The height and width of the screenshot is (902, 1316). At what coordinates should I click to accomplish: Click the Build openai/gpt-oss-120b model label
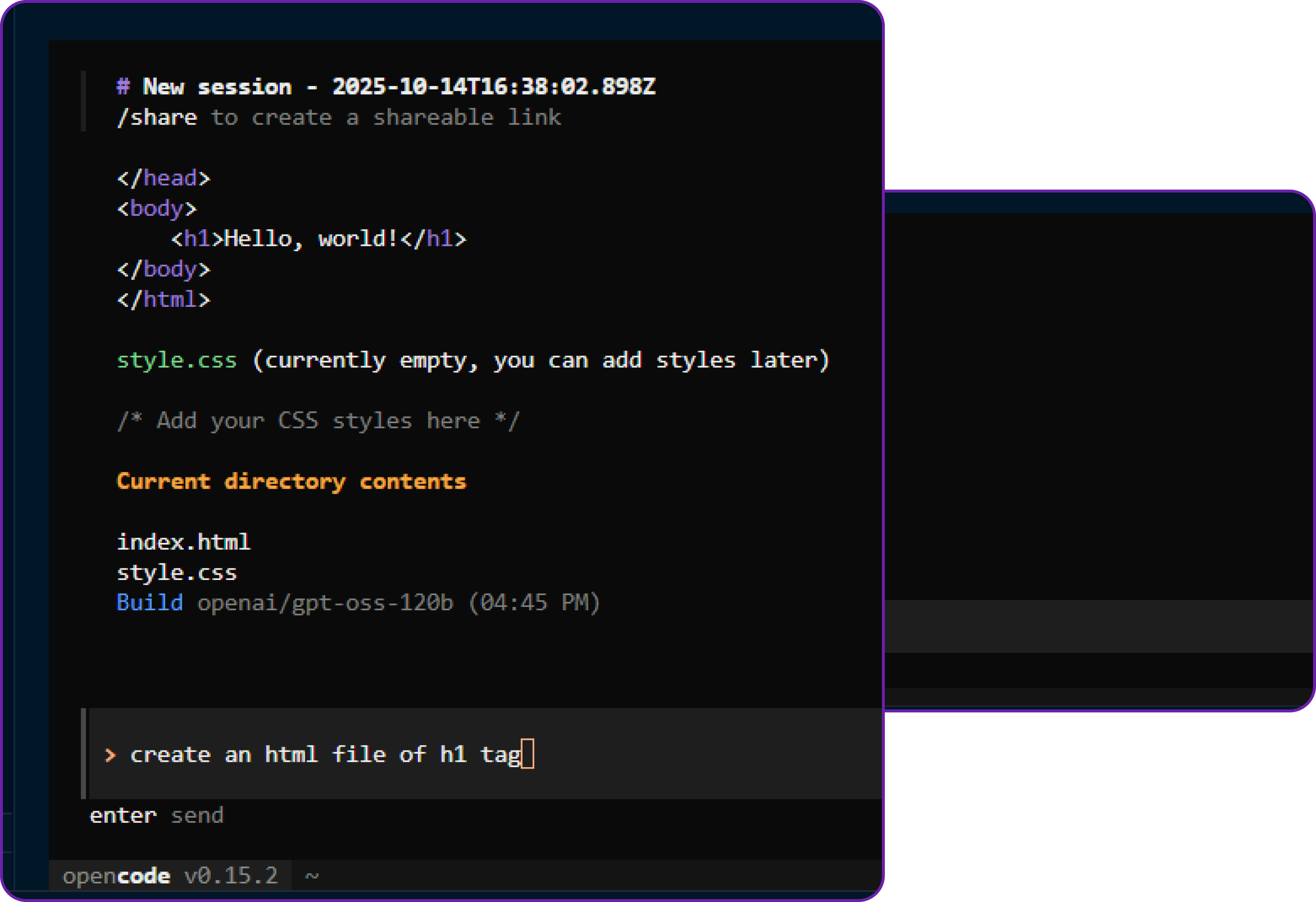(283, 602)
